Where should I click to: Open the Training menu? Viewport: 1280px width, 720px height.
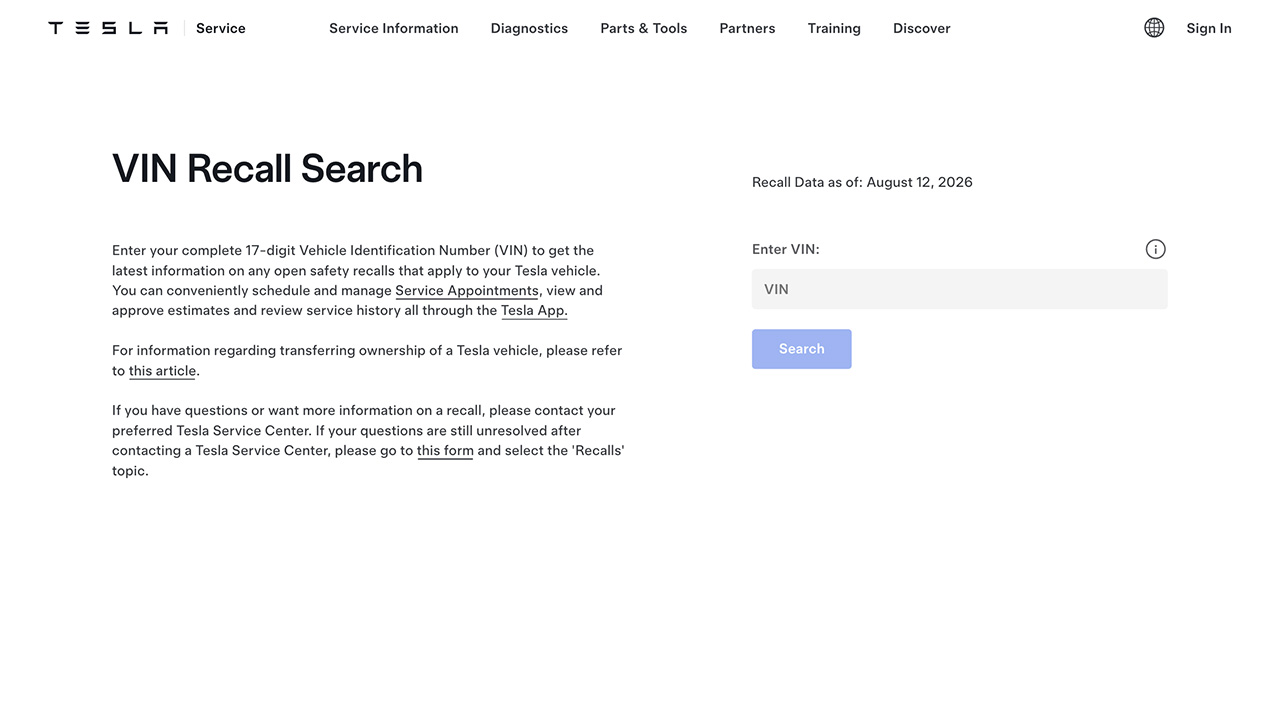834,28
